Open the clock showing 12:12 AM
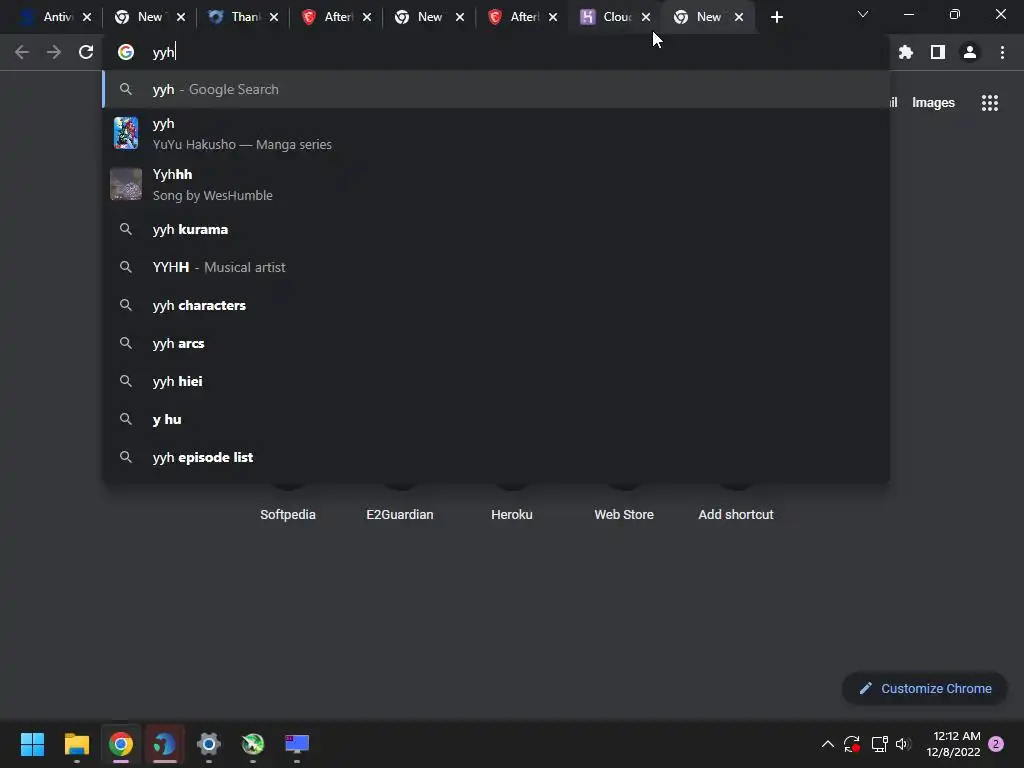 [x=953, y=744]
